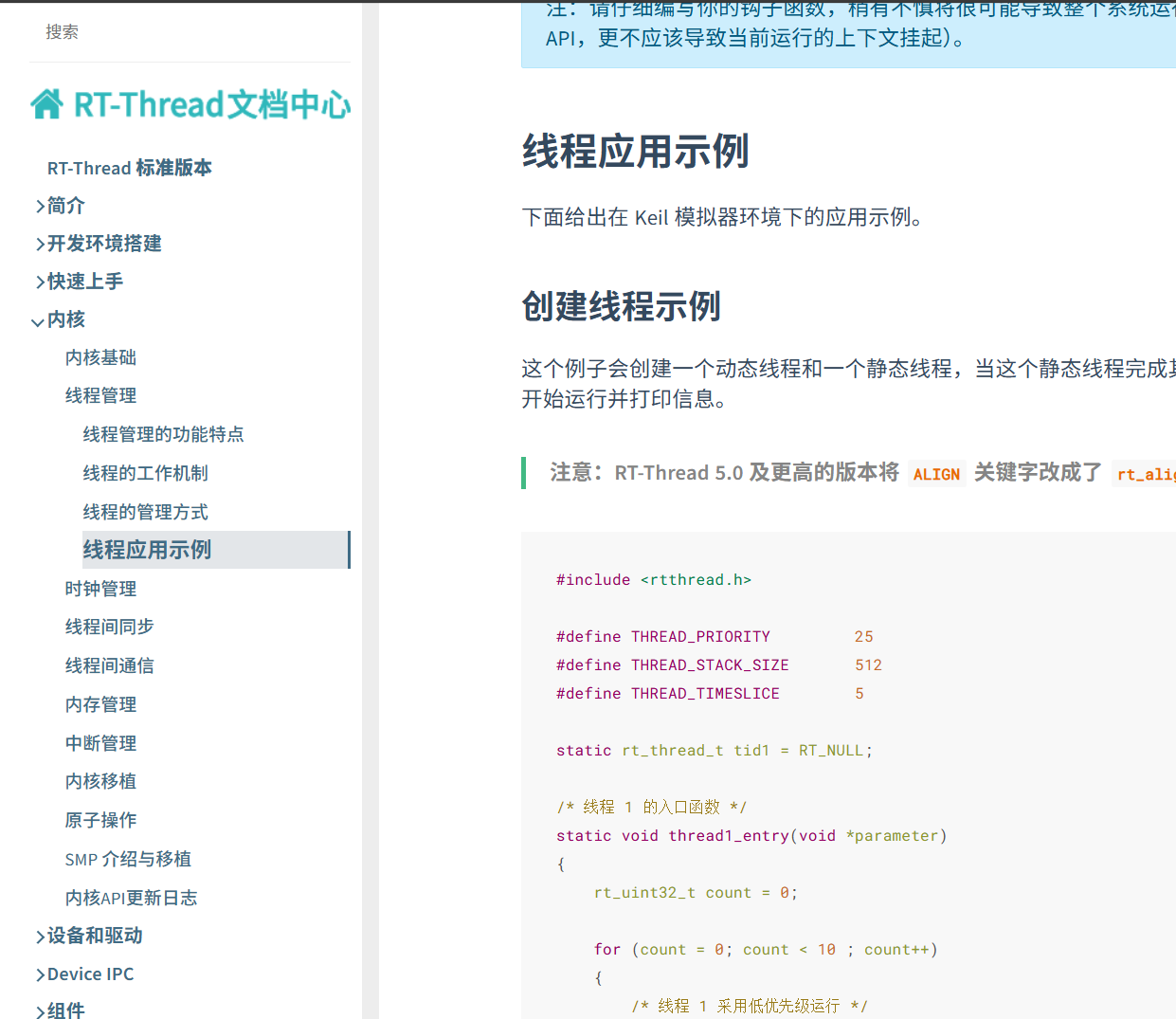This screenshot has width=1176, height=1019.
Task: Open the 内核基础 page
Action: click(x=100, y=357)
